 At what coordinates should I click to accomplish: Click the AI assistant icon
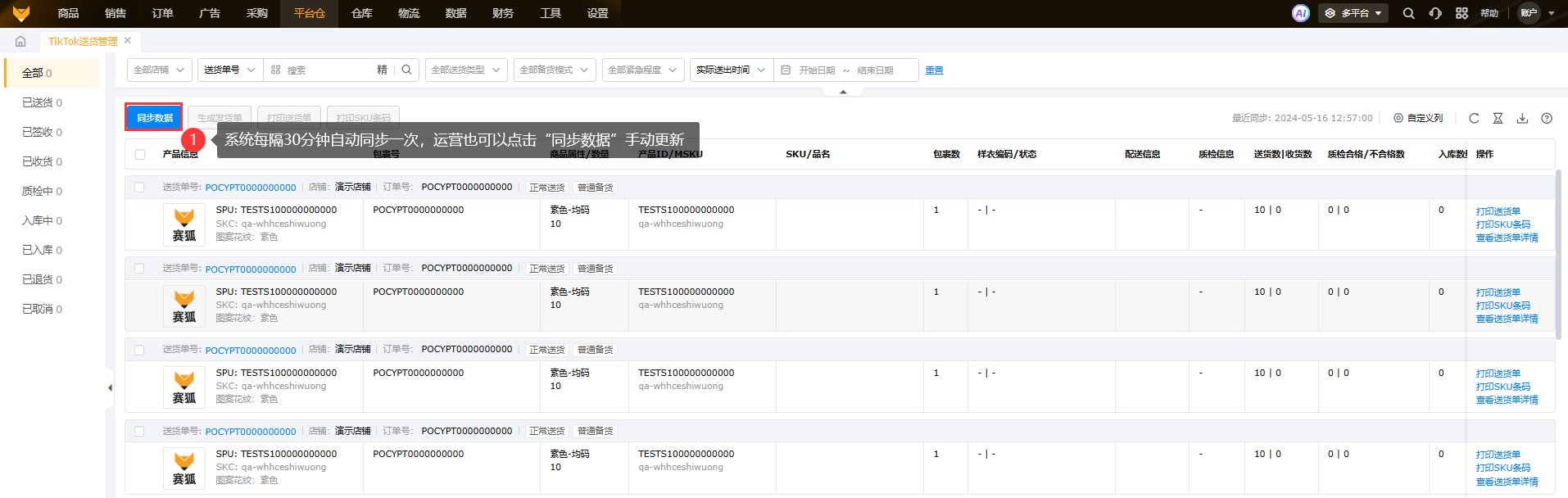1300,13
